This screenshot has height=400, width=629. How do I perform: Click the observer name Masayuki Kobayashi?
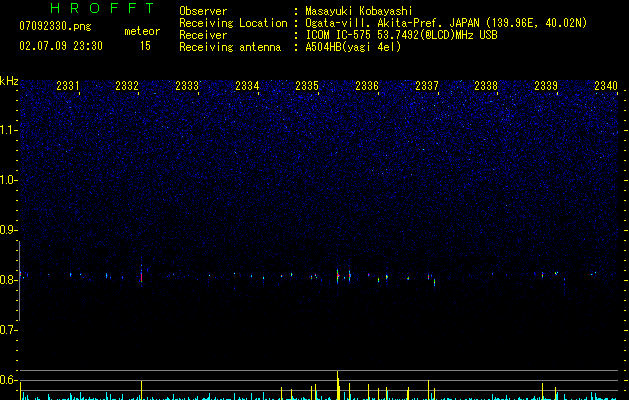pyautogui.click(x=359, y=11)
